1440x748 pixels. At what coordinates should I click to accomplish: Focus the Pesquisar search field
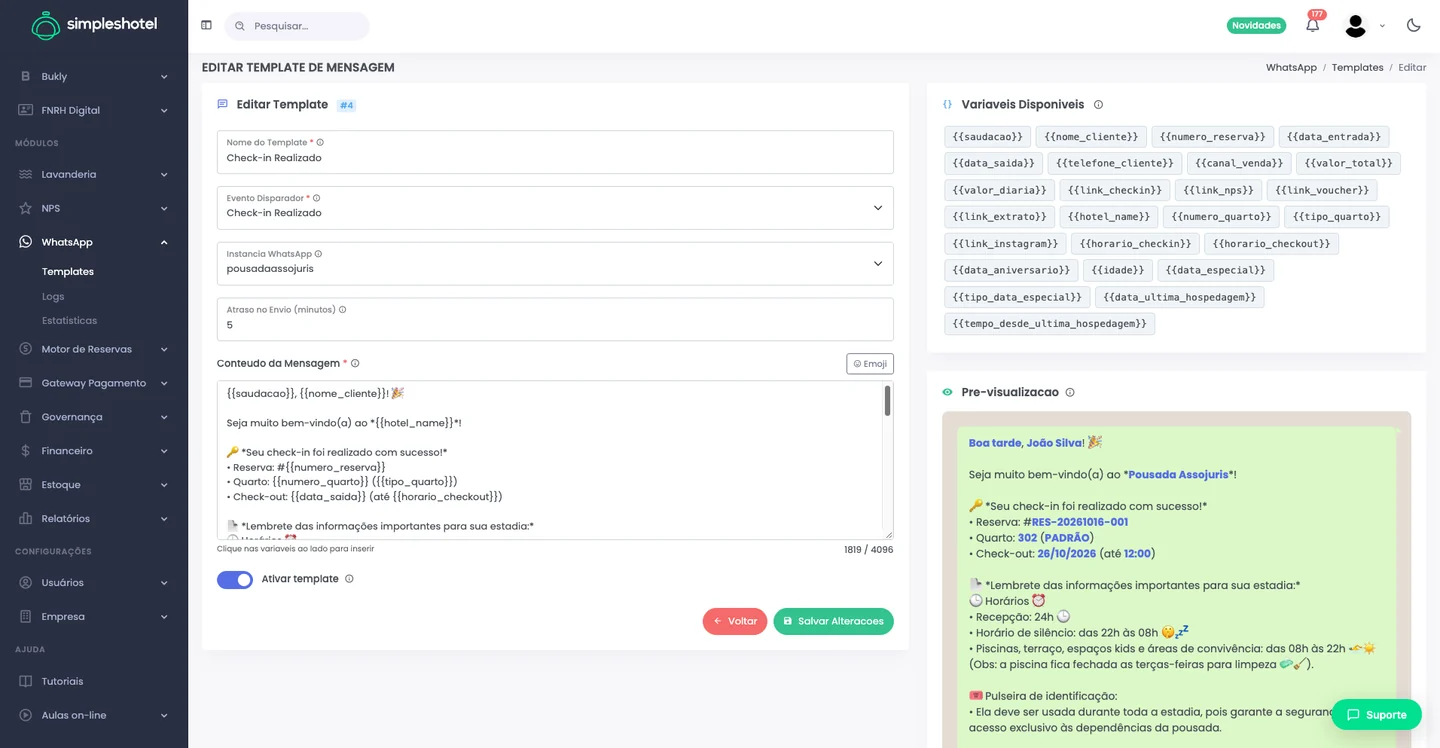click(x=297, y=26)
